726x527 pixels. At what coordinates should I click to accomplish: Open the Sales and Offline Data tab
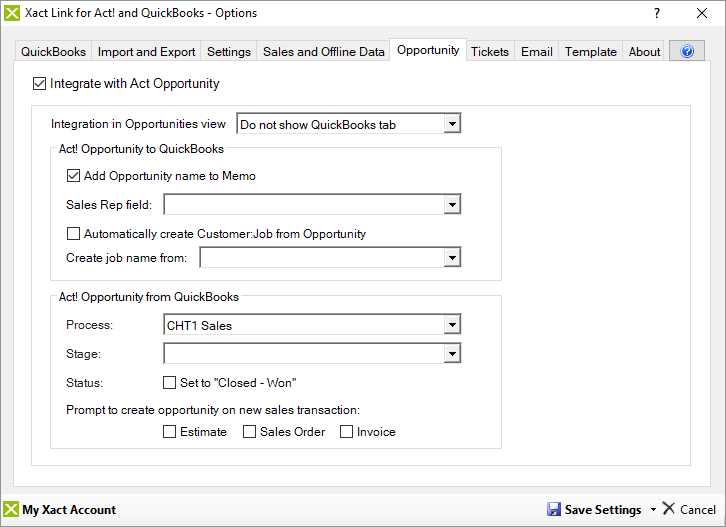324,51
